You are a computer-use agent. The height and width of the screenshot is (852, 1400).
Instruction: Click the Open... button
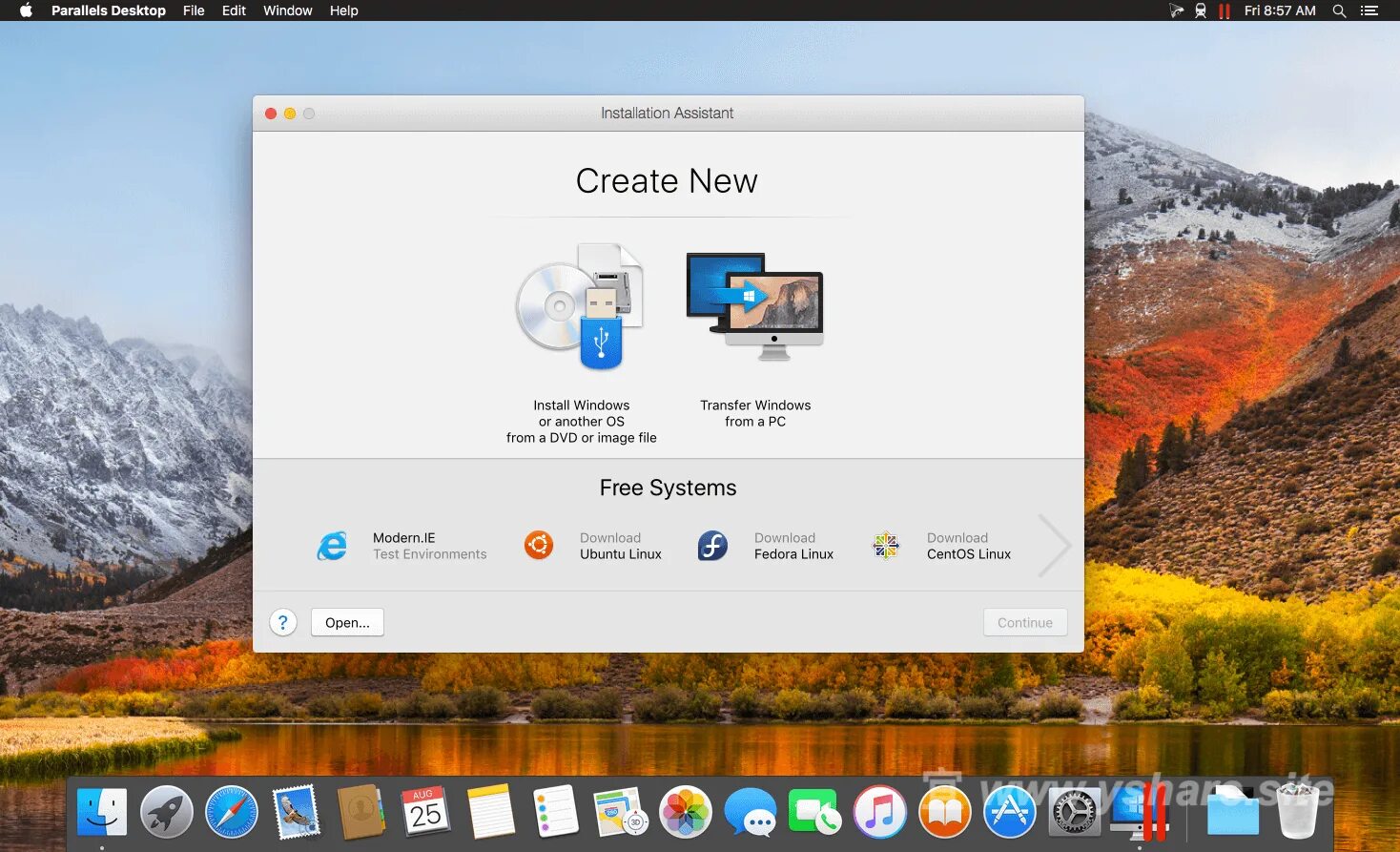[346, 622]
